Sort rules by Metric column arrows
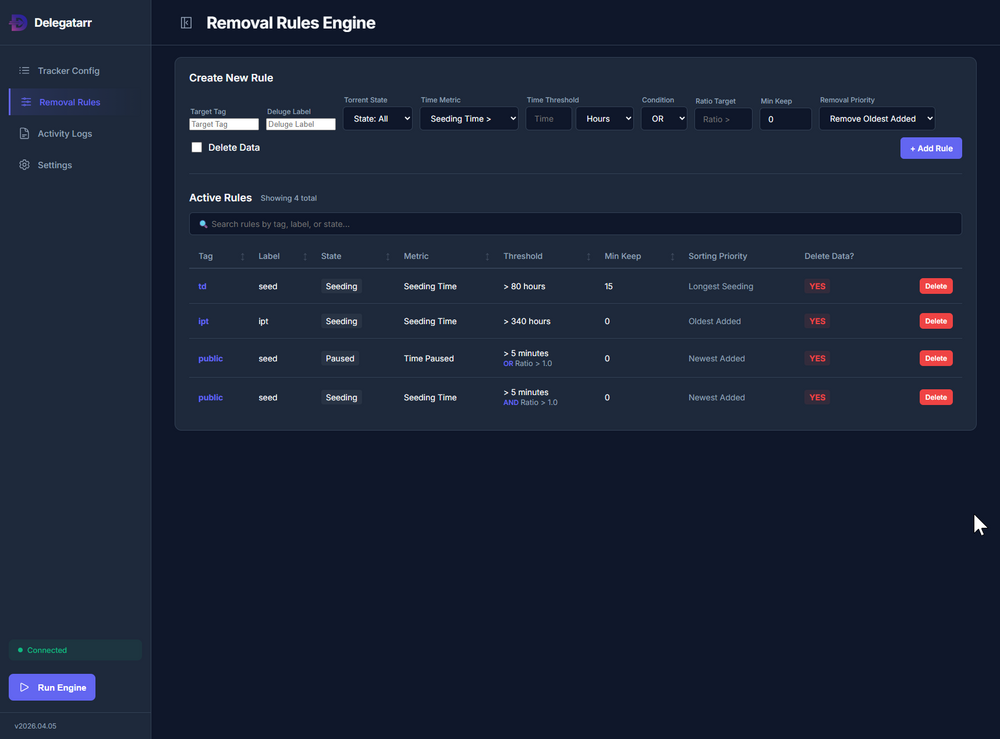 487,256
